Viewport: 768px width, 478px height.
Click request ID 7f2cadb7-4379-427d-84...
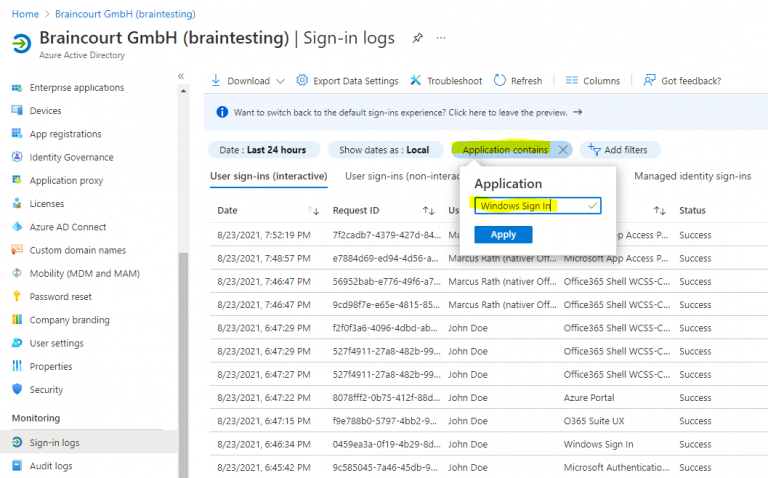386,235
